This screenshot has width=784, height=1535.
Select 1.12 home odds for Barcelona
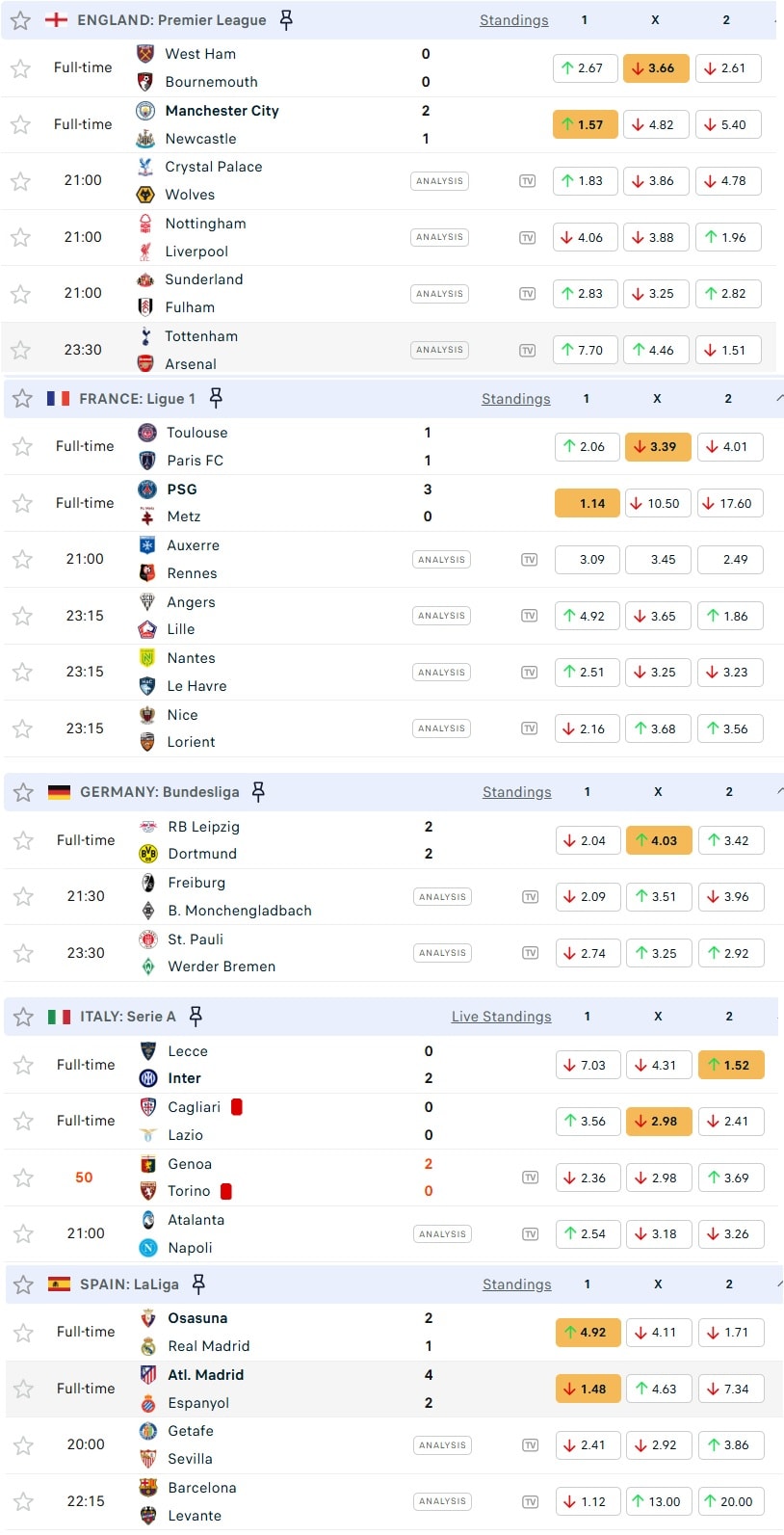pyautogui.click(x=586, y=1501)
